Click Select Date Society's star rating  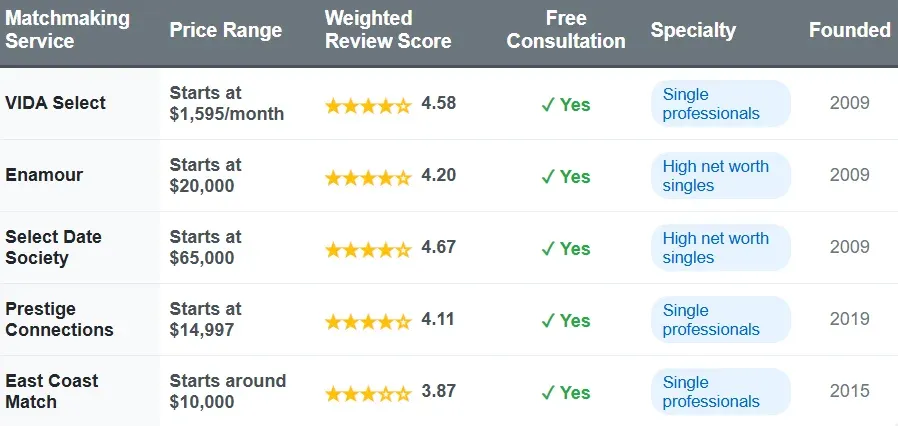point(368,249)
